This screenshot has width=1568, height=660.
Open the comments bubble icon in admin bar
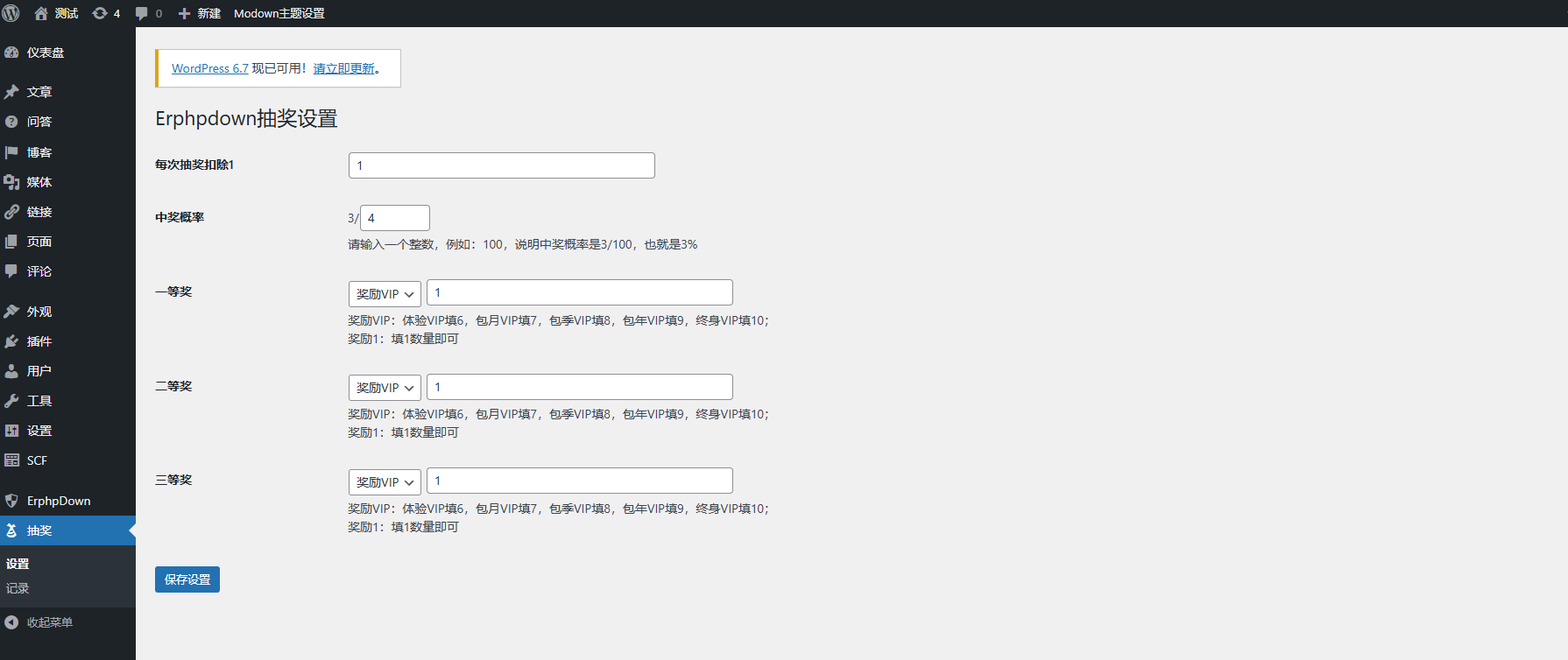point(142,13)
